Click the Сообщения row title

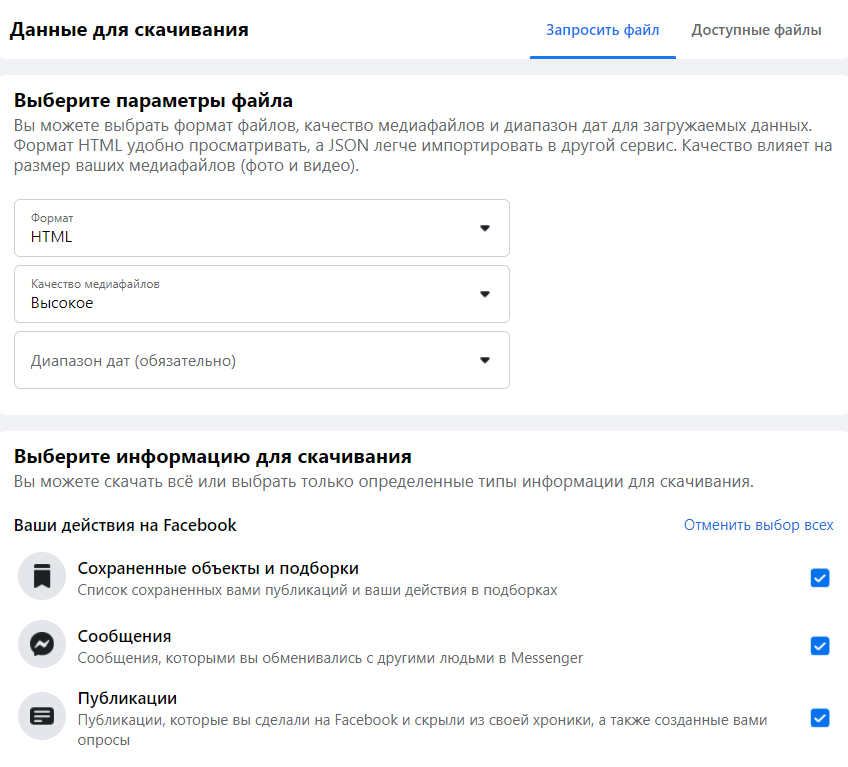point(124,636)
